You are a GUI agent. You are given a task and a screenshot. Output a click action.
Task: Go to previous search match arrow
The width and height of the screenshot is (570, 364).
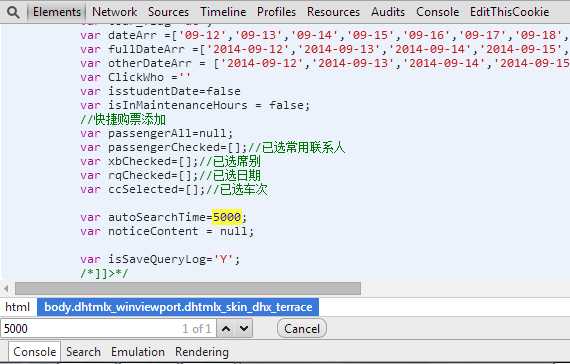(226, 329)
